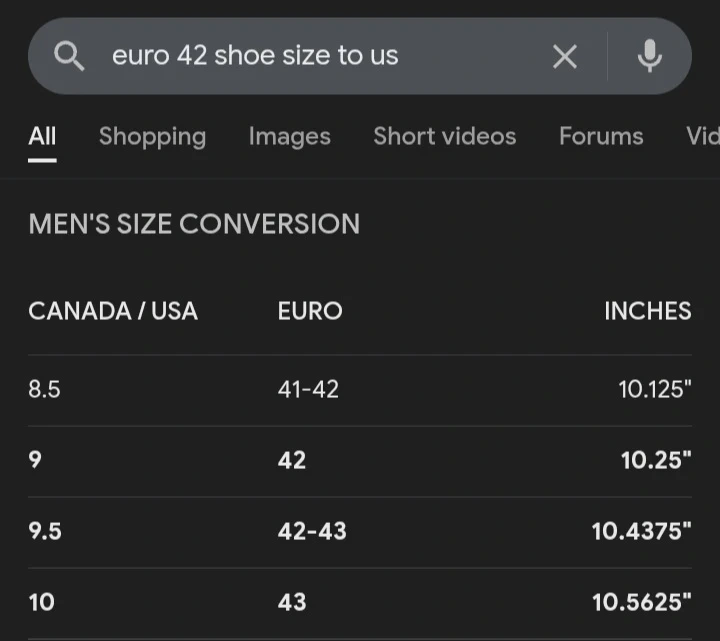The height and width of the screenshot is (641, 720).
Task: Click the search field containing 'euro 42 shoe size to us'
Action: (x=300, y=56)
